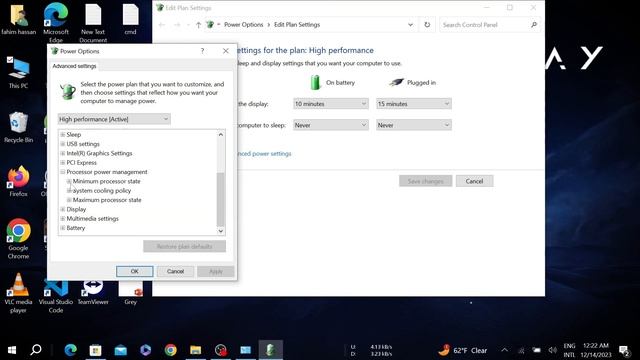Expand the Display settings node
Image resolution: width=640 pixels, height=360 pixels.
click(63, 209)
